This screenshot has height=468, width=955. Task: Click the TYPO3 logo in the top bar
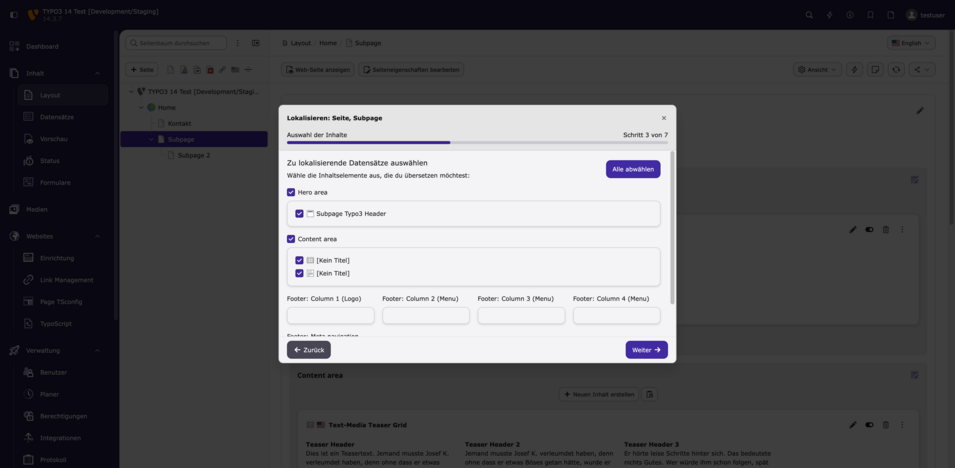33,15
